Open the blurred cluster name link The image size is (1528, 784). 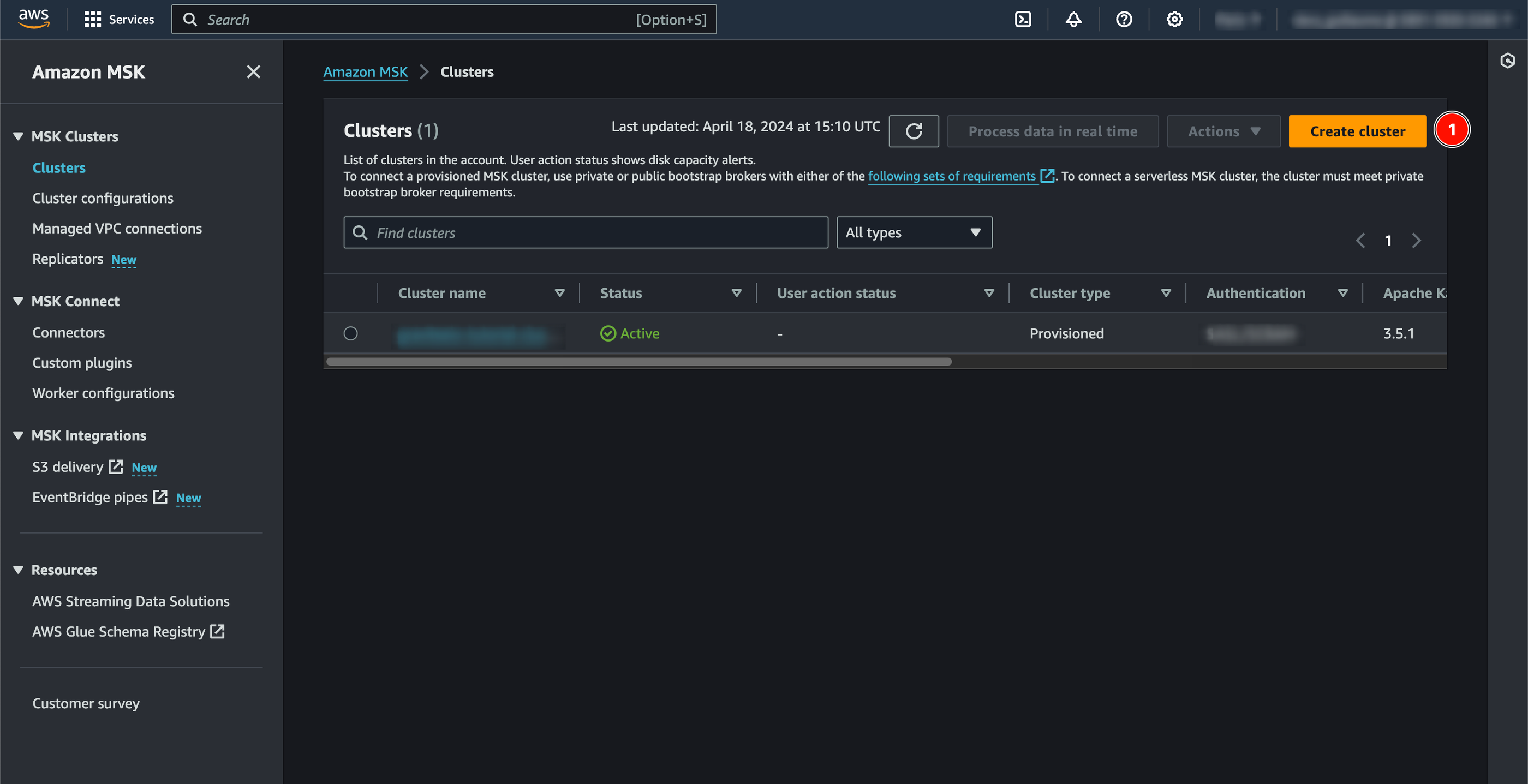pyautogui.click(x=473, y=336)
